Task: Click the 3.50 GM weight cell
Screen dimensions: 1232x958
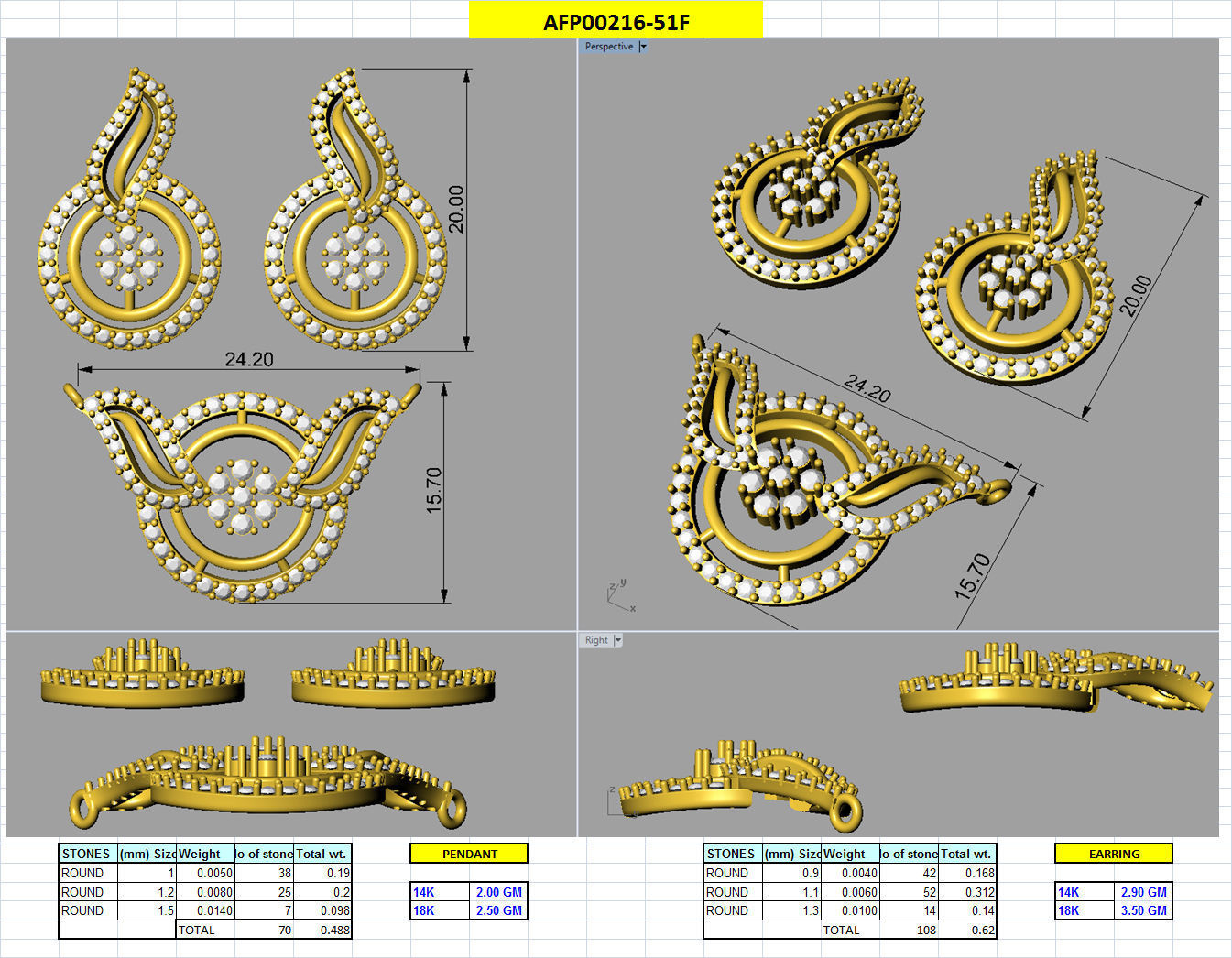Action: pyautogui.click(x=1143, y=910)
